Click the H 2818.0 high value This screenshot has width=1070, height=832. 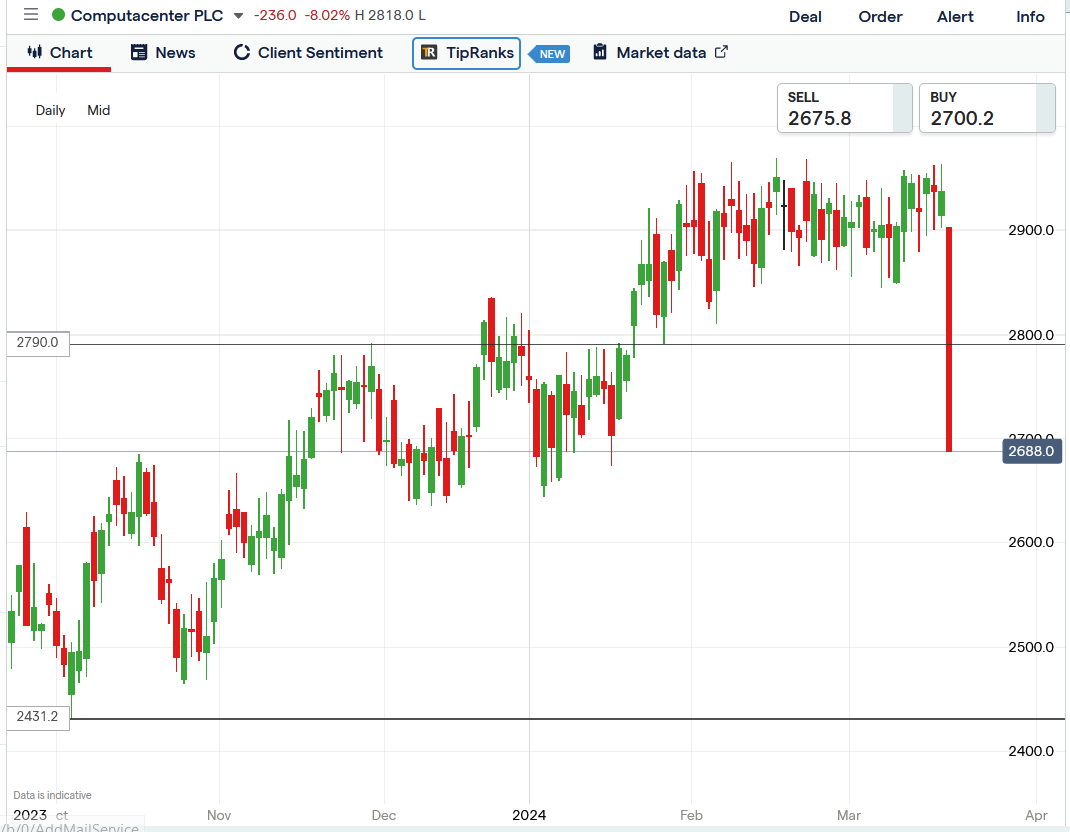point(385,16)
